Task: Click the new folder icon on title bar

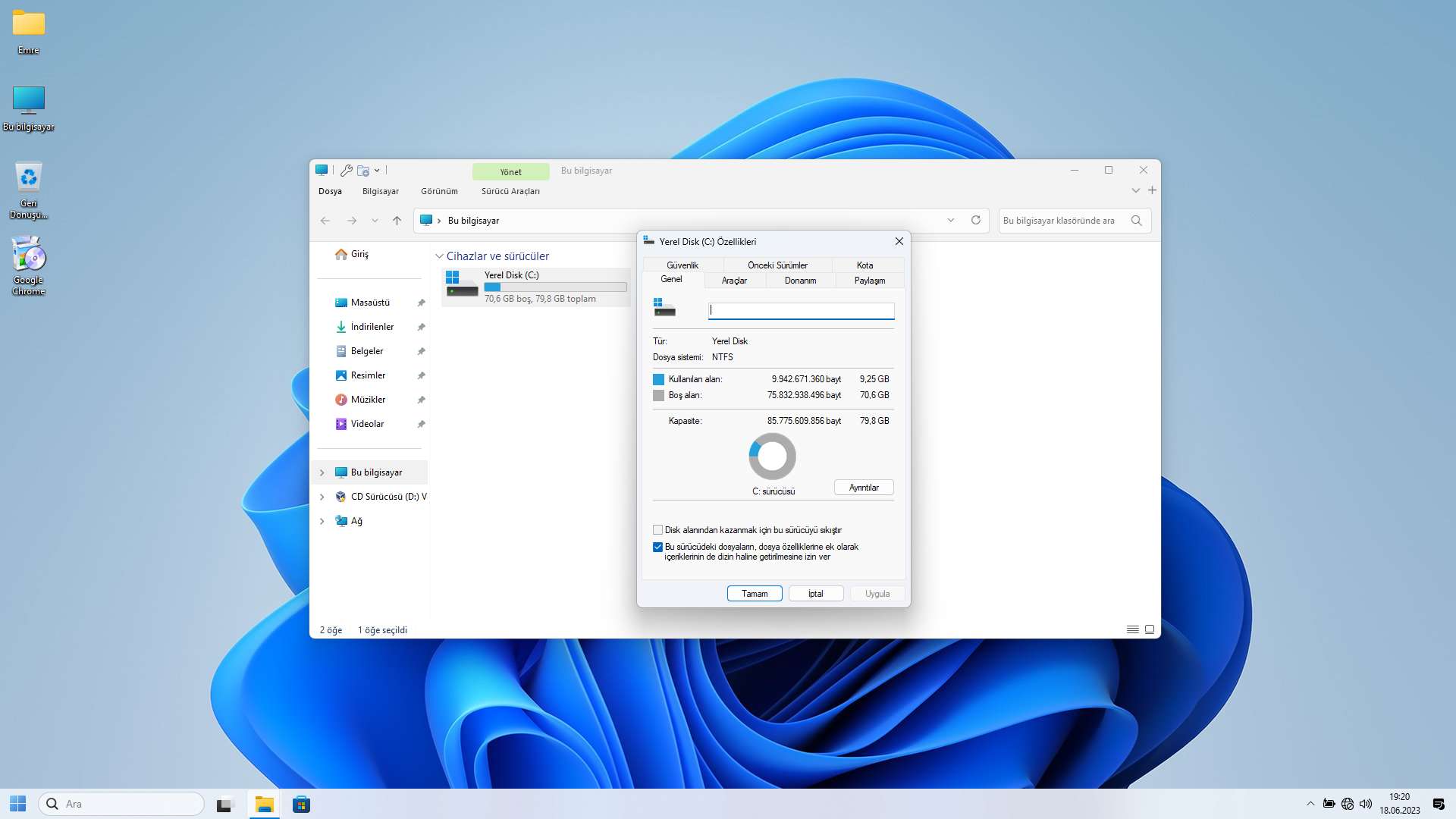Action: 363,170
